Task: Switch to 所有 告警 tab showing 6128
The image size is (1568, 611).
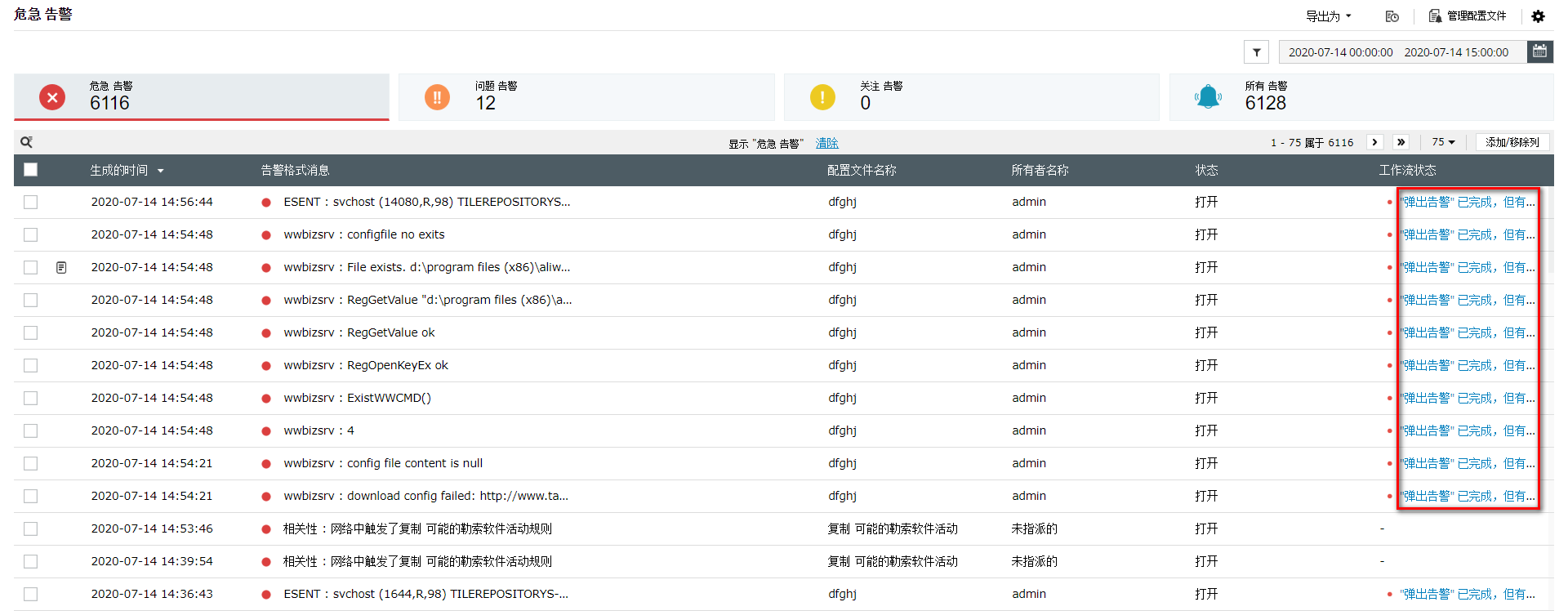Action: 1361,97
